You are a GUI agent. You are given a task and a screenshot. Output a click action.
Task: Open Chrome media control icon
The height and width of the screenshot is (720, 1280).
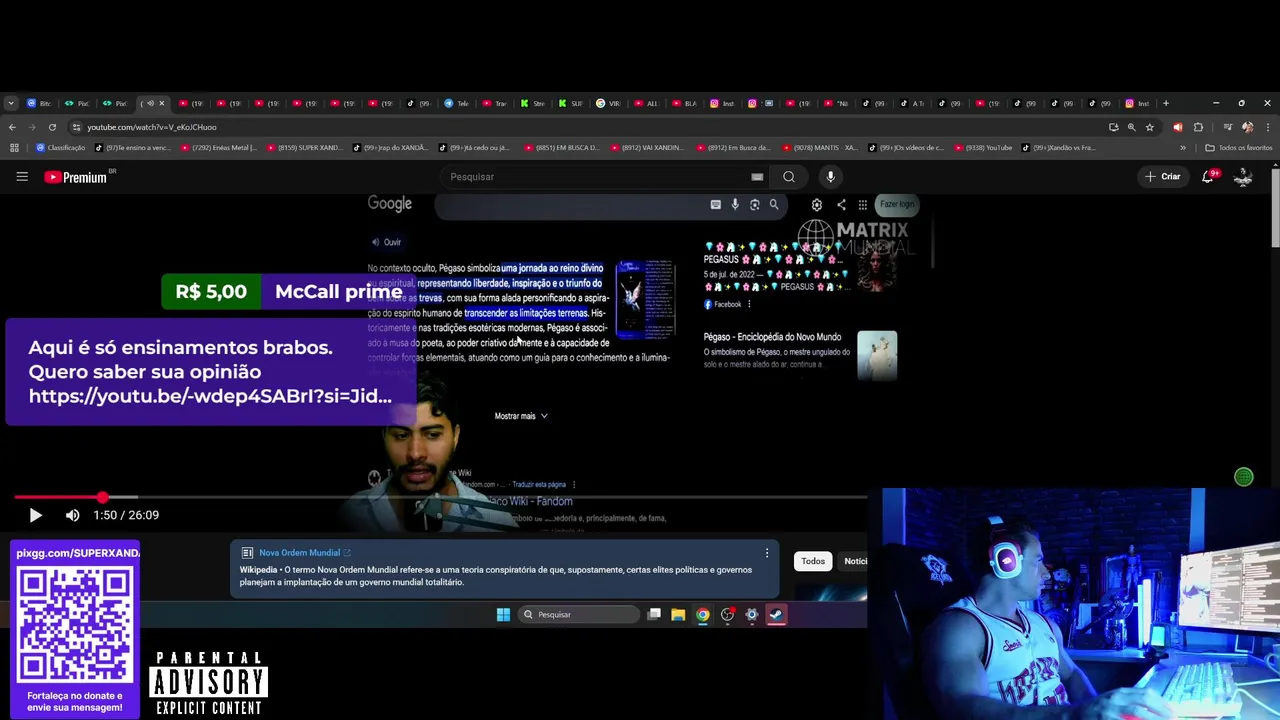[1227, 127]
